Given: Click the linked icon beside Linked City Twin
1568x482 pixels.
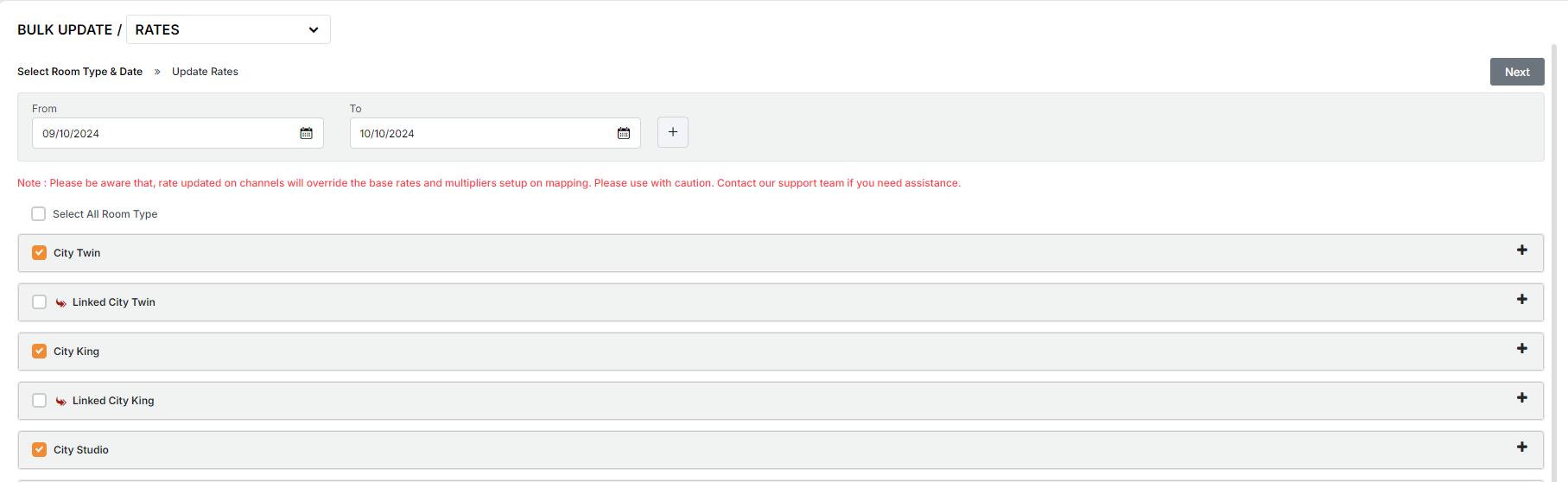Looking at the screenshot, I should (61, 302).
